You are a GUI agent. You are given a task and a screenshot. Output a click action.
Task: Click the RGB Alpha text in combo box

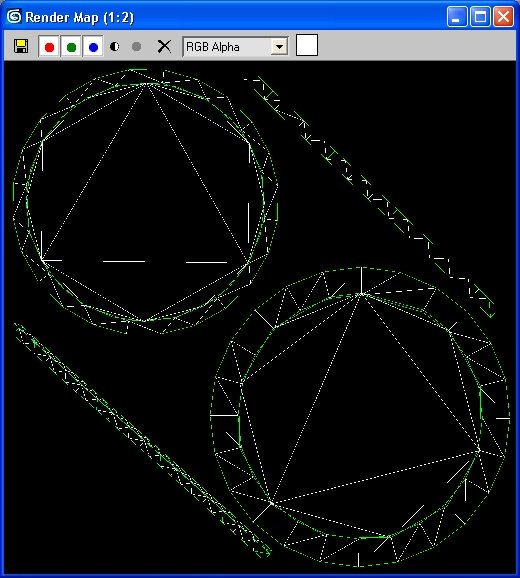click(213, 47)
